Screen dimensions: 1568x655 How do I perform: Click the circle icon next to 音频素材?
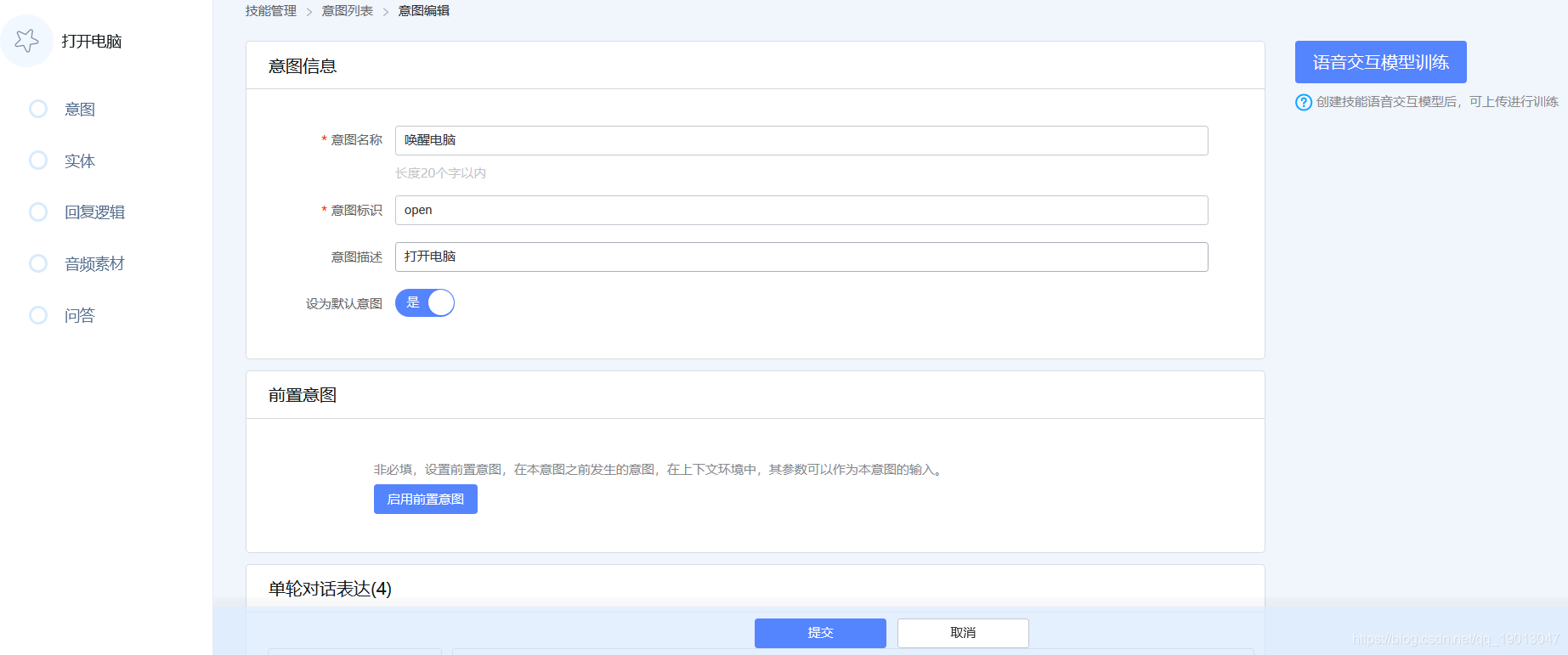point(38,263)
